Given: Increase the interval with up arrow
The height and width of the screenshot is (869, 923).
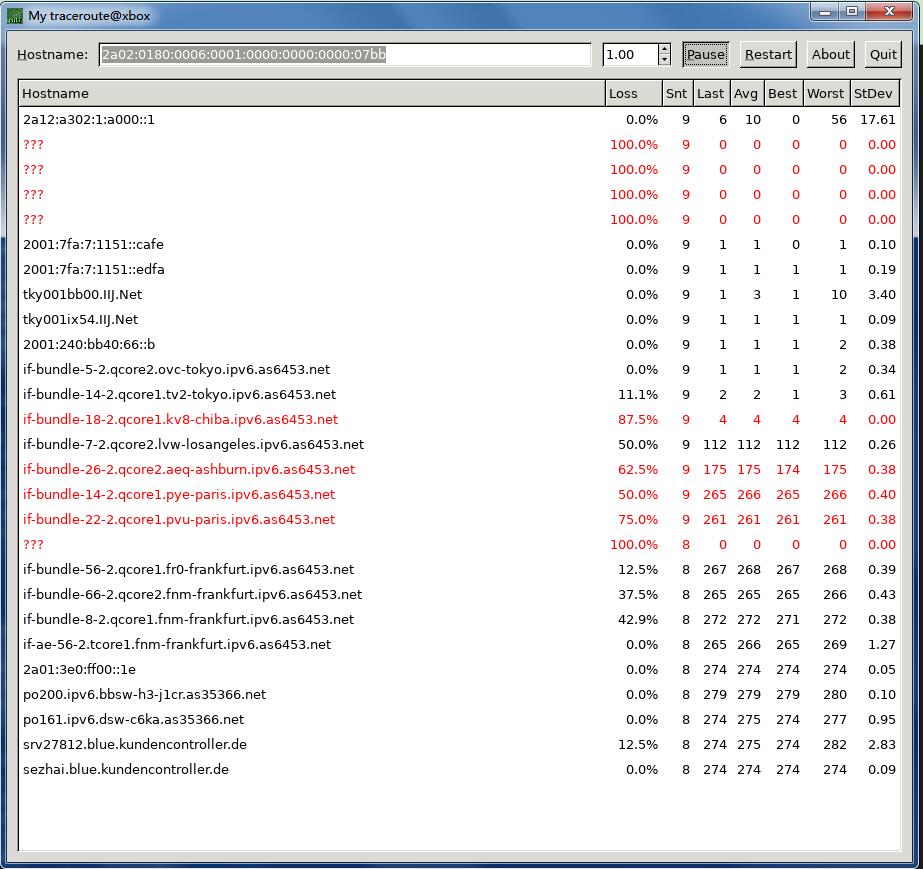Looking at the screenshot, I should (x=665, y=49).
